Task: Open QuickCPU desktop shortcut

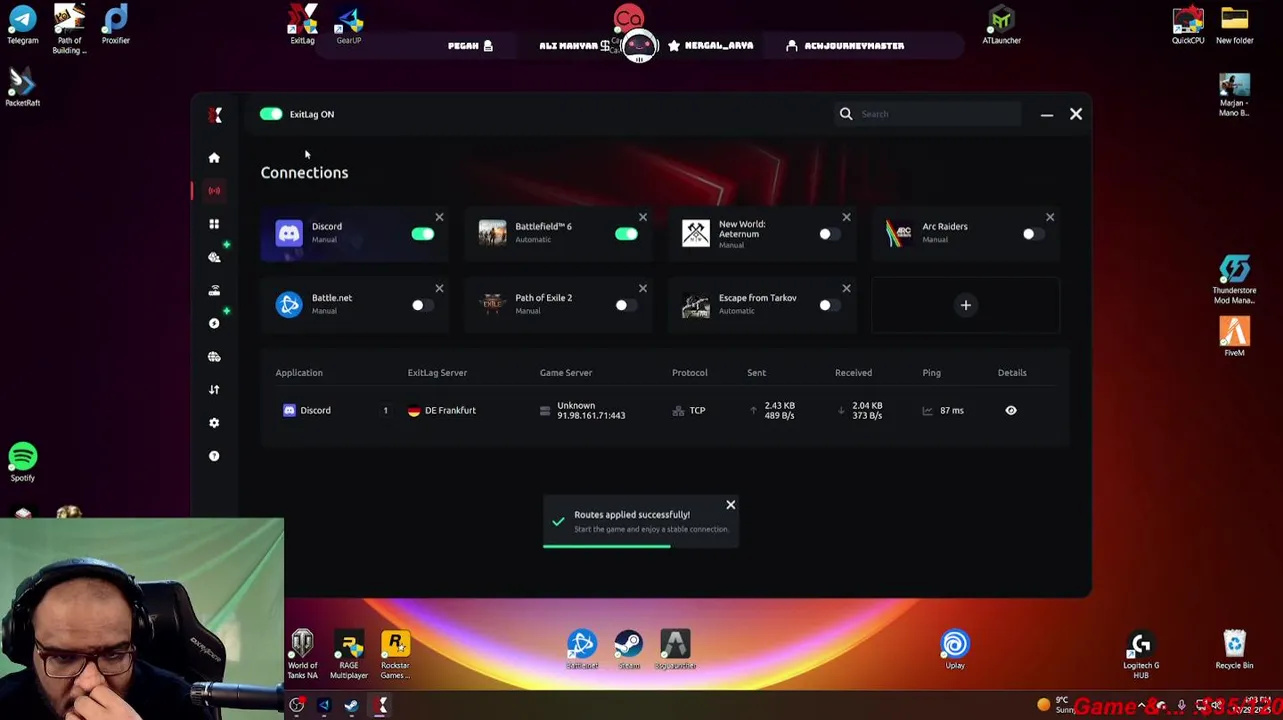Action: click(1188, 25)
